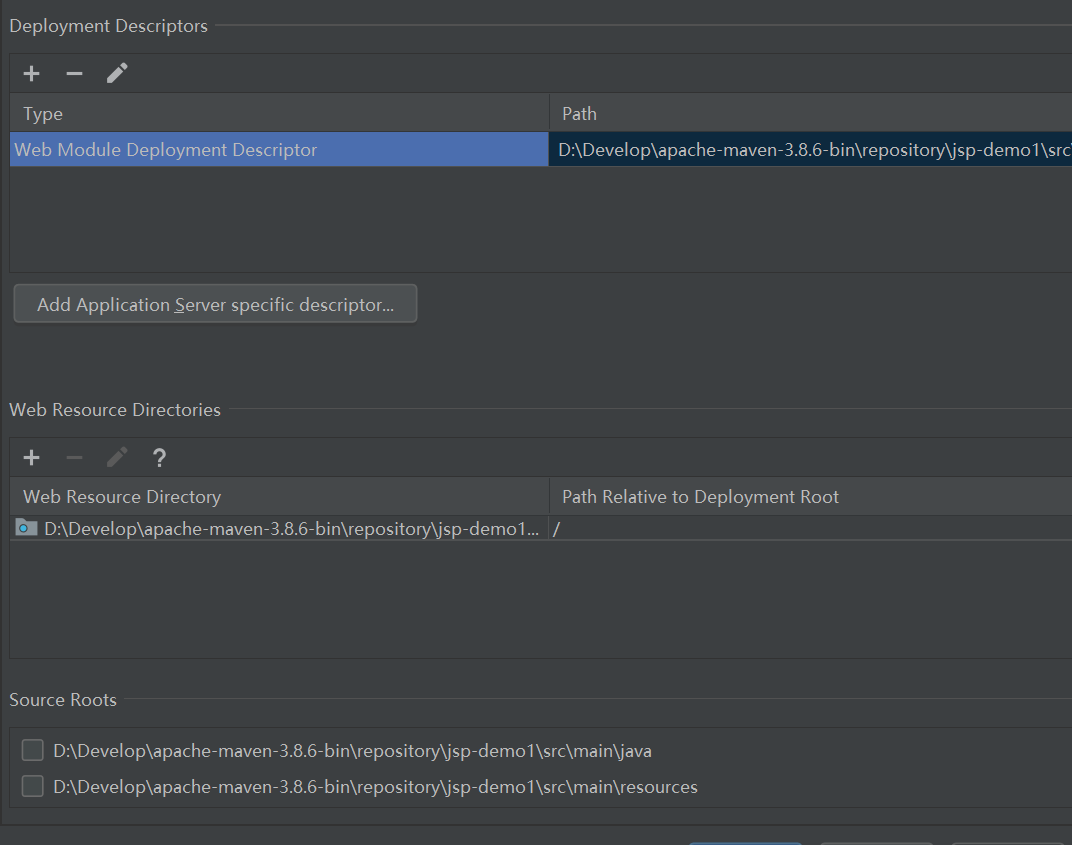Click the Path column header in Deployment Descriptors
The width and height of the screenshot is (1072, 845).
(x=579, y=114)
